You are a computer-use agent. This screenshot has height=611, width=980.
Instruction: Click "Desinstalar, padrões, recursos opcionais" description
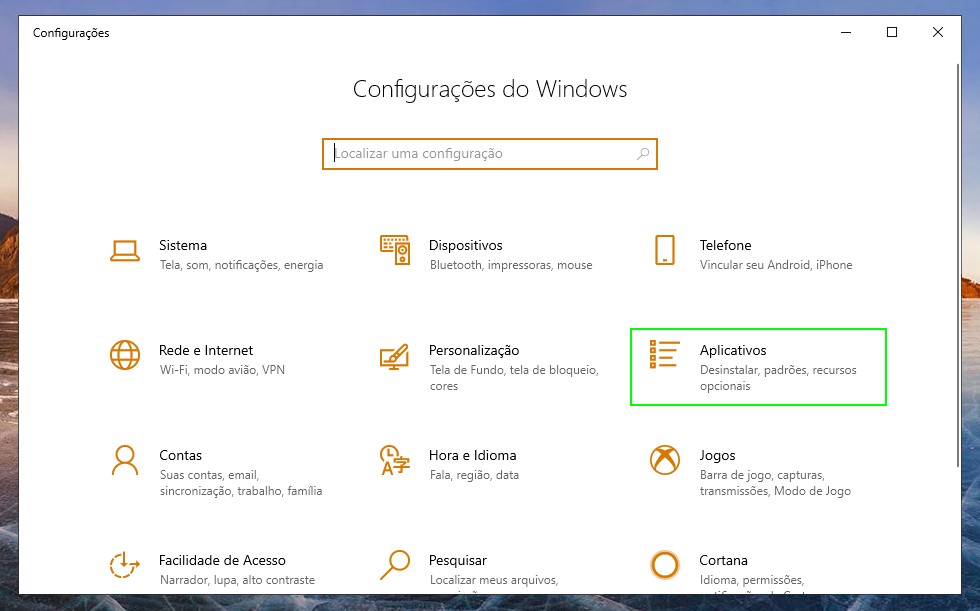(778, 378)
